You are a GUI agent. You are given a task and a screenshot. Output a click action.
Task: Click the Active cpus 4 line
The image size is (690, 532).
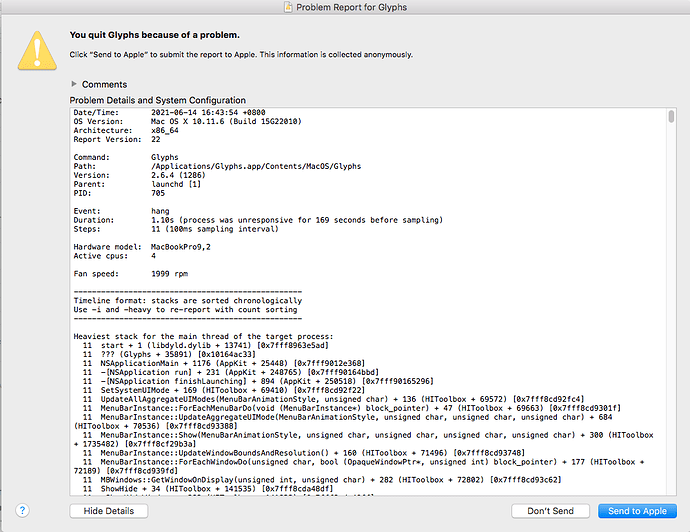point(114,256)
